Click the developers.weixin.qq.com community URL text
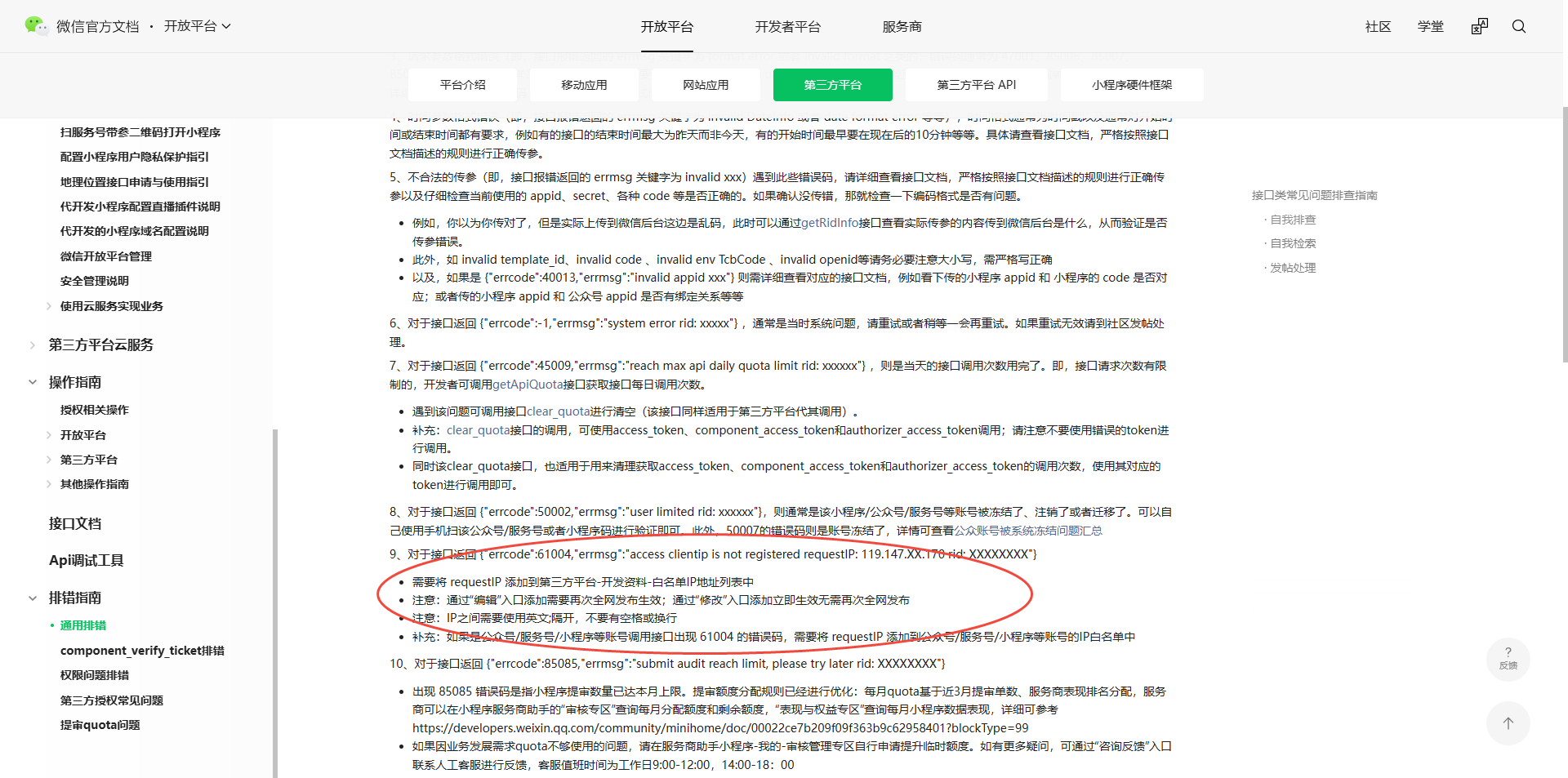Screen dimensions: 1568x778 [x=720, y=728]
